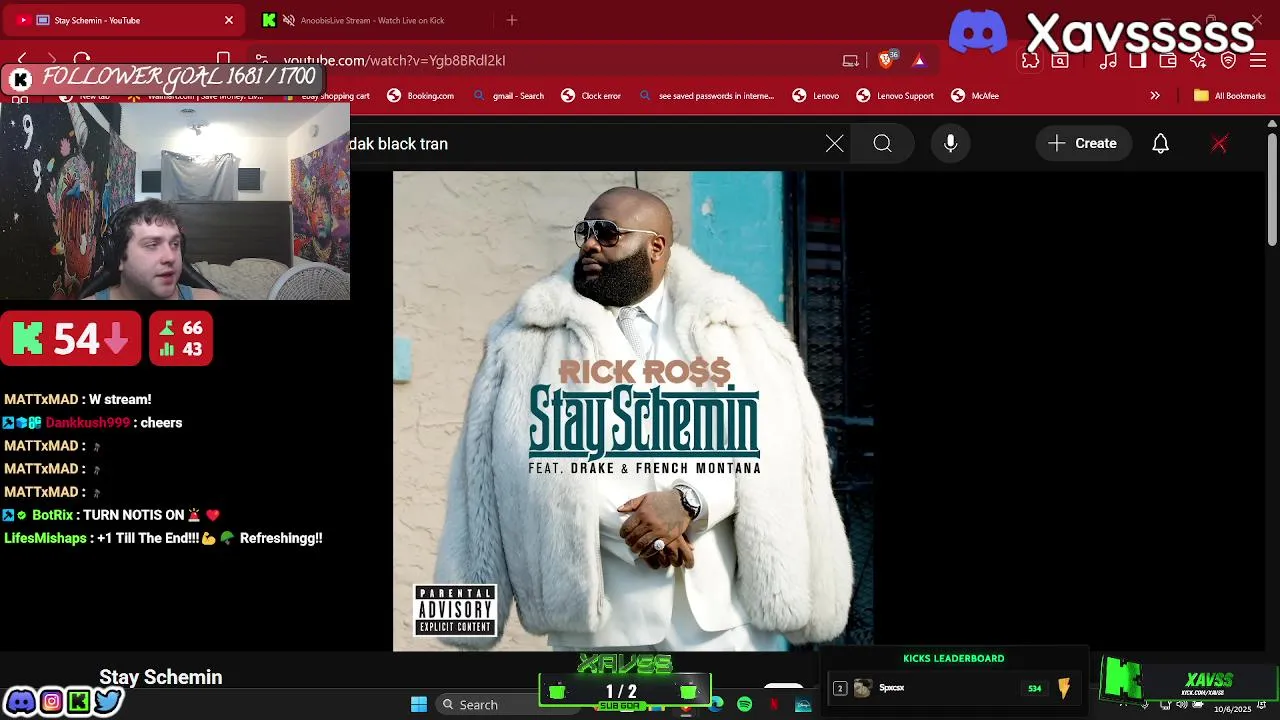The image size is (1280, 720).
Task: Open Brave Shields lion icon
Action: coord(886,60)
